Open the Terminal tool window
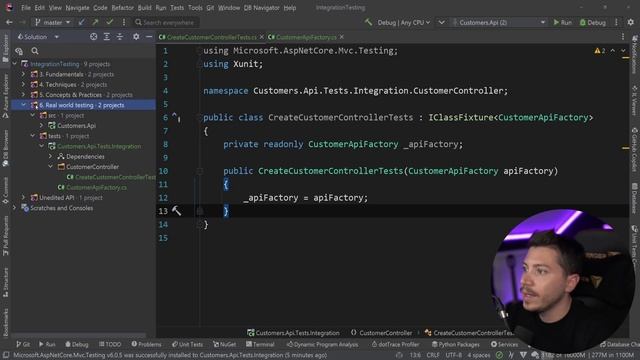Viewport: 640px width, 360px height. coord(260,344)
